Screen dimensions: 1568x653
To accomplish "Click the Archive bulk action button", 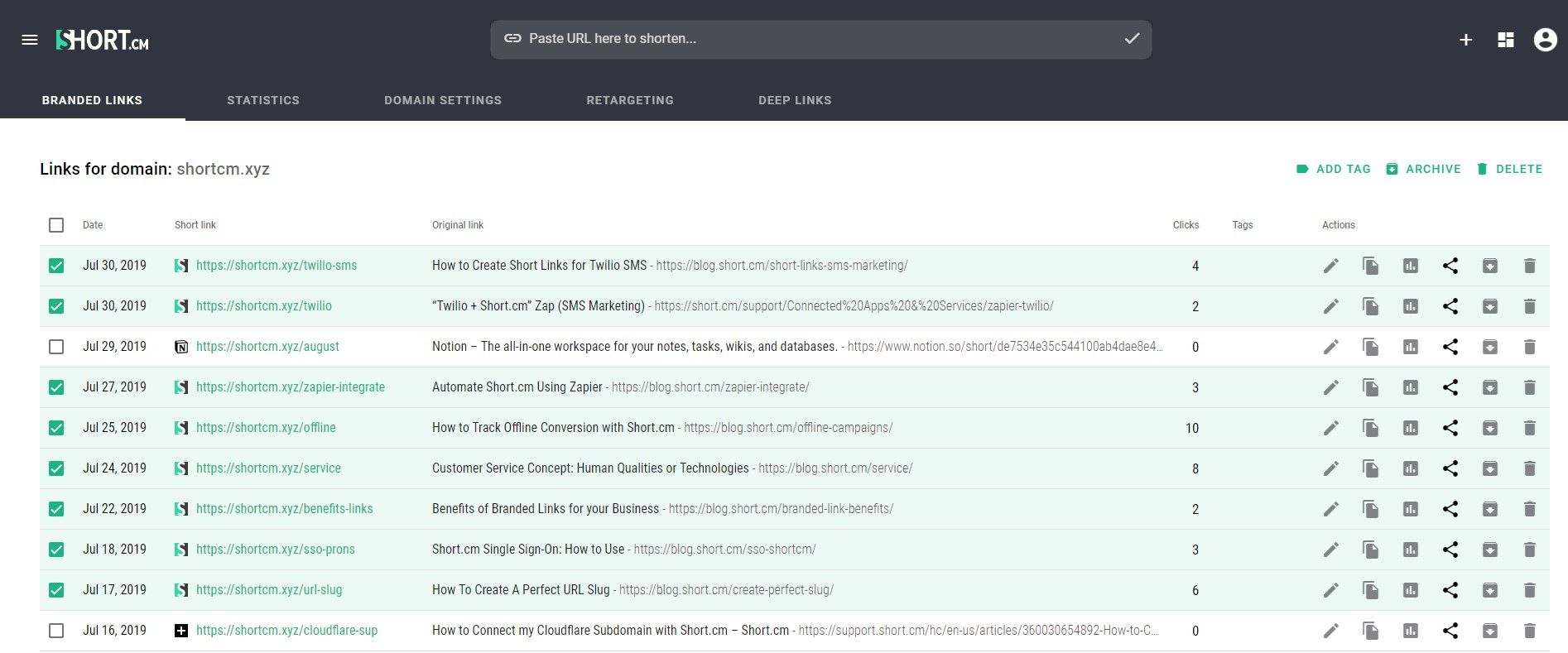I will coord(1423,169).
